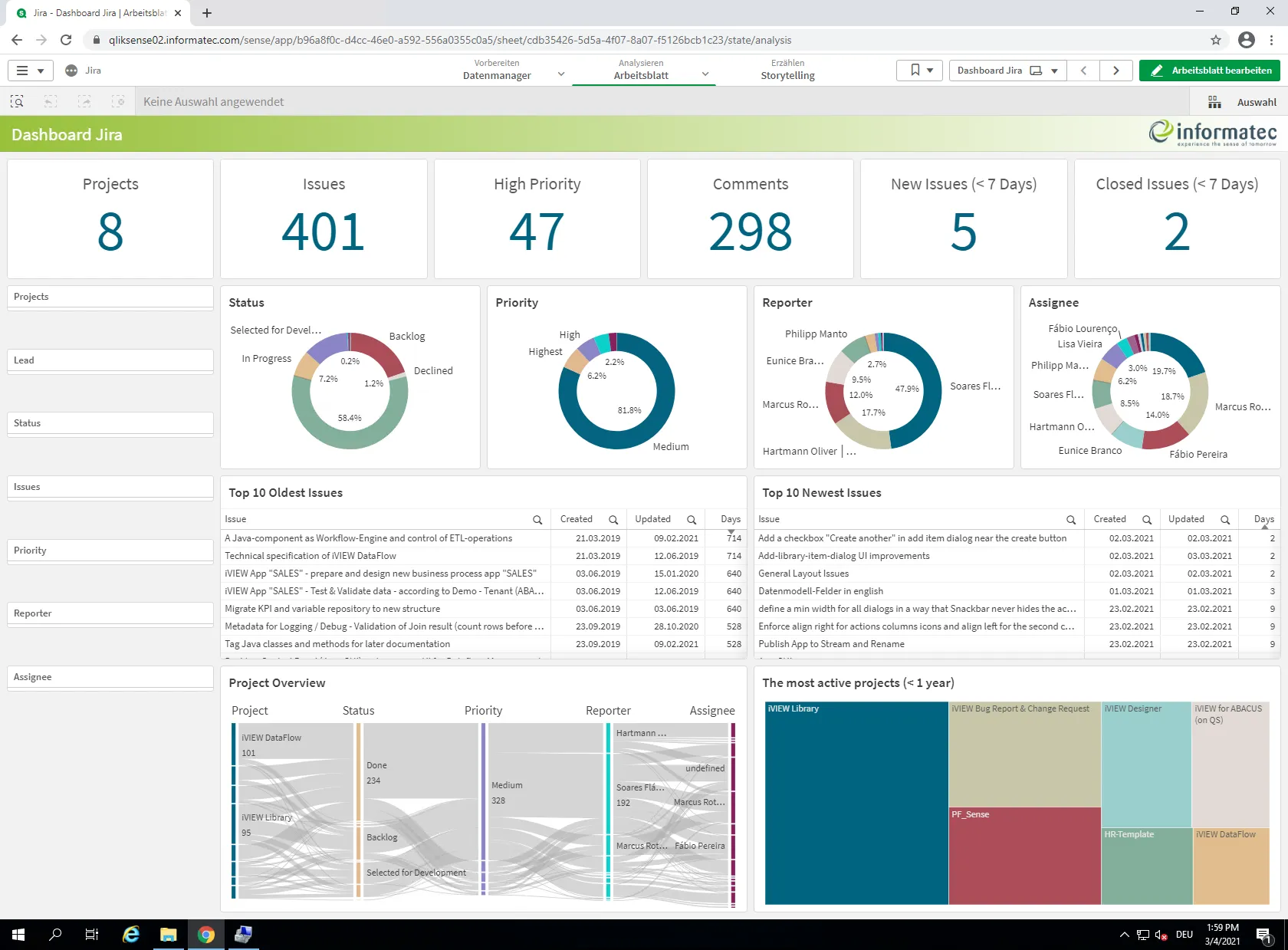Open the Reporter filter pane
The image size is (1288, 950).
click(x=110, y=613)
